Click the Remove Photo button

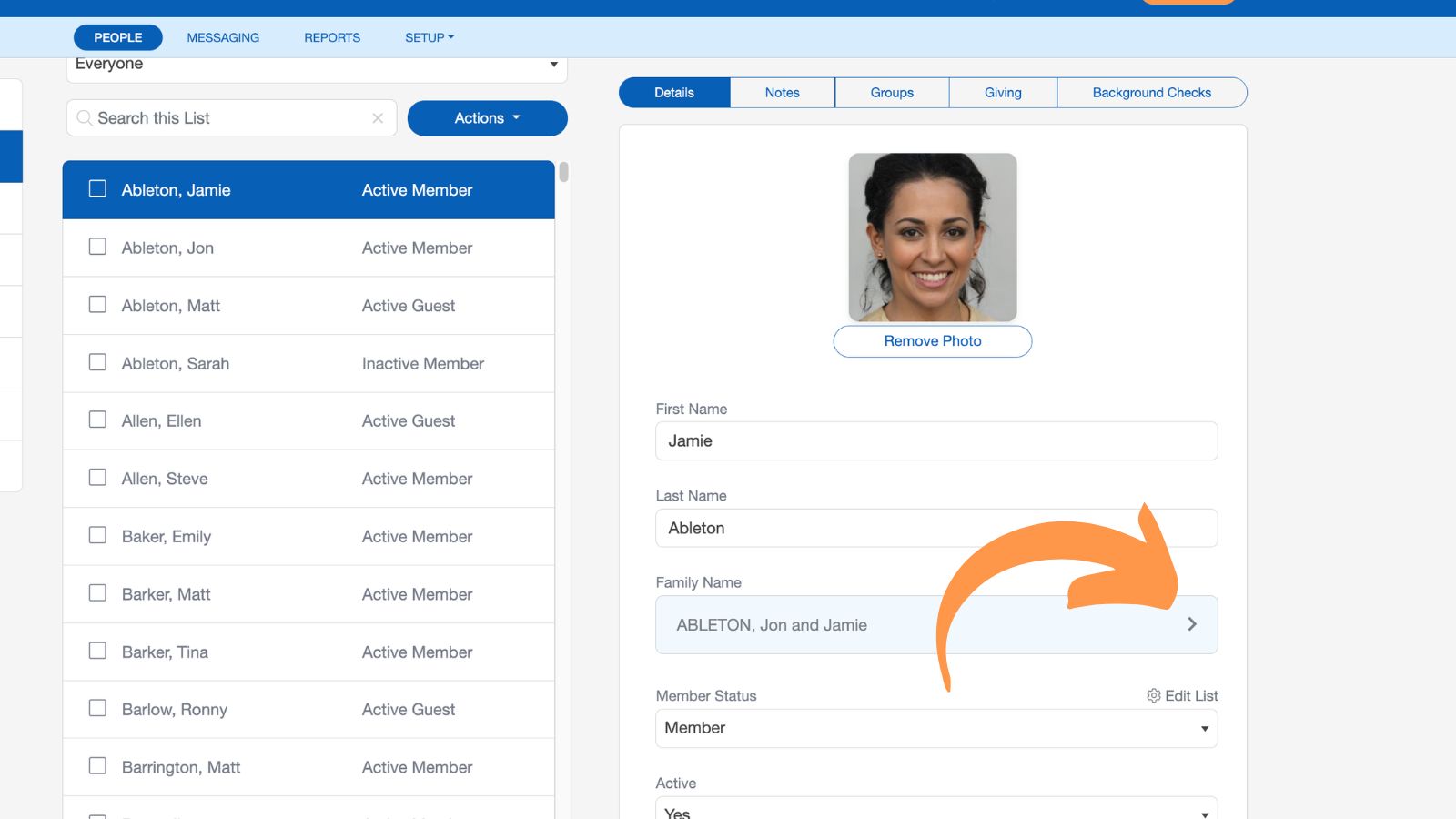click(x=932, y=341)
